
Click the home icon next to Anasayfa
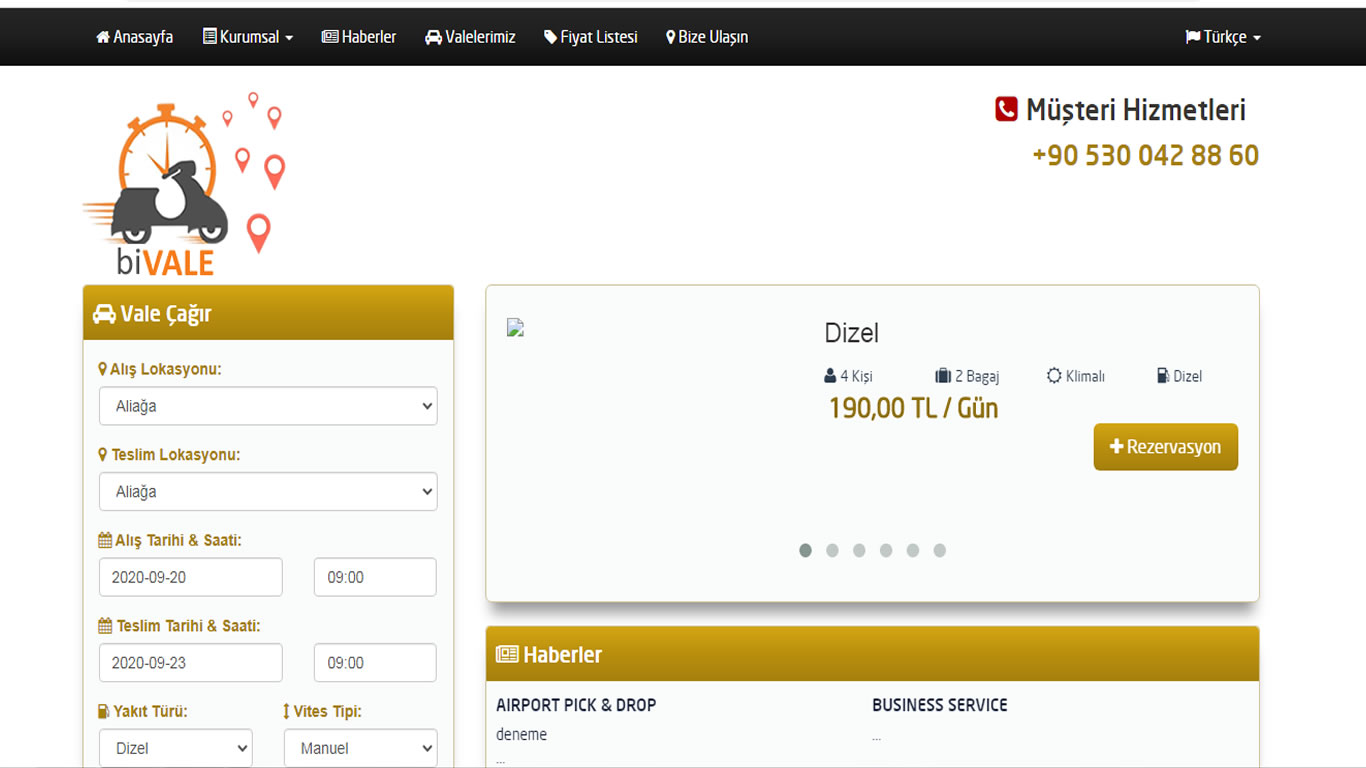coord(103,37)
